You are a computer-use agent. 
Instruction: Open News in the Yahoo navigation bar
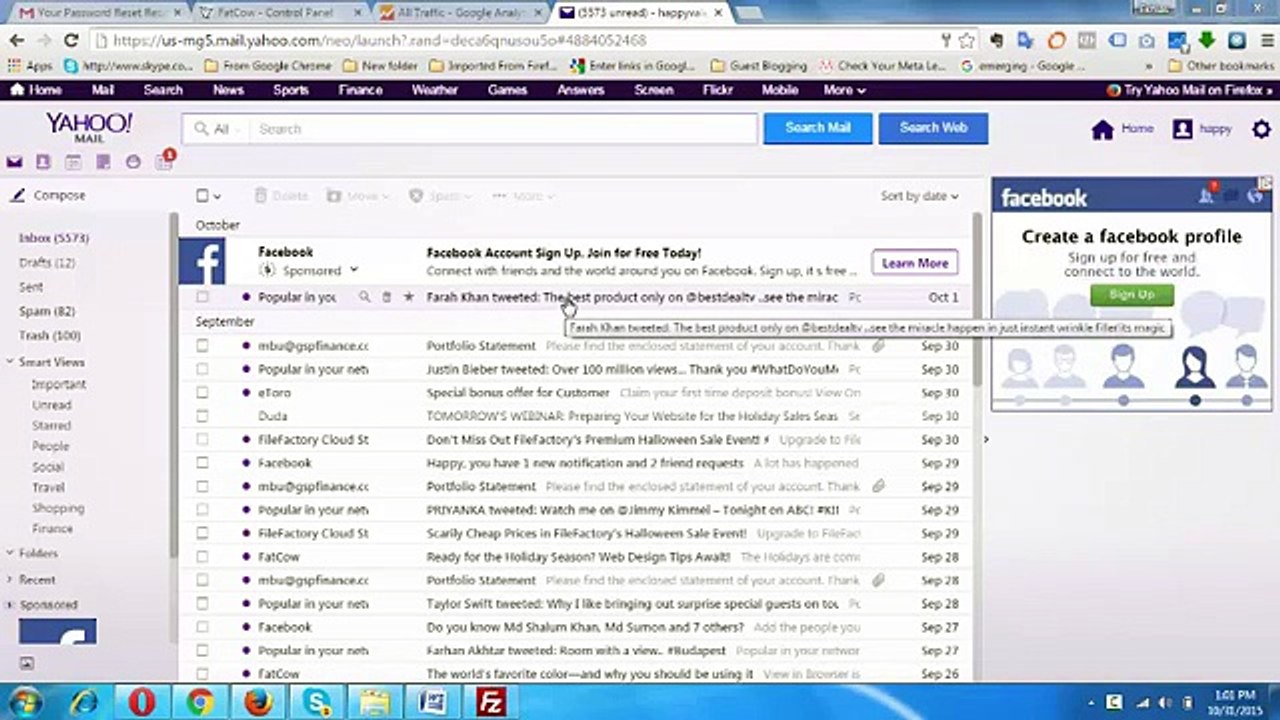click(228, 90)
